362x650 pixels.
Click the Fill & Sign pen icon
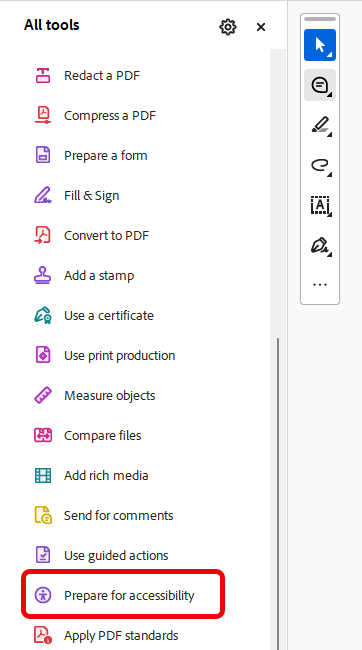click(43, 195)
